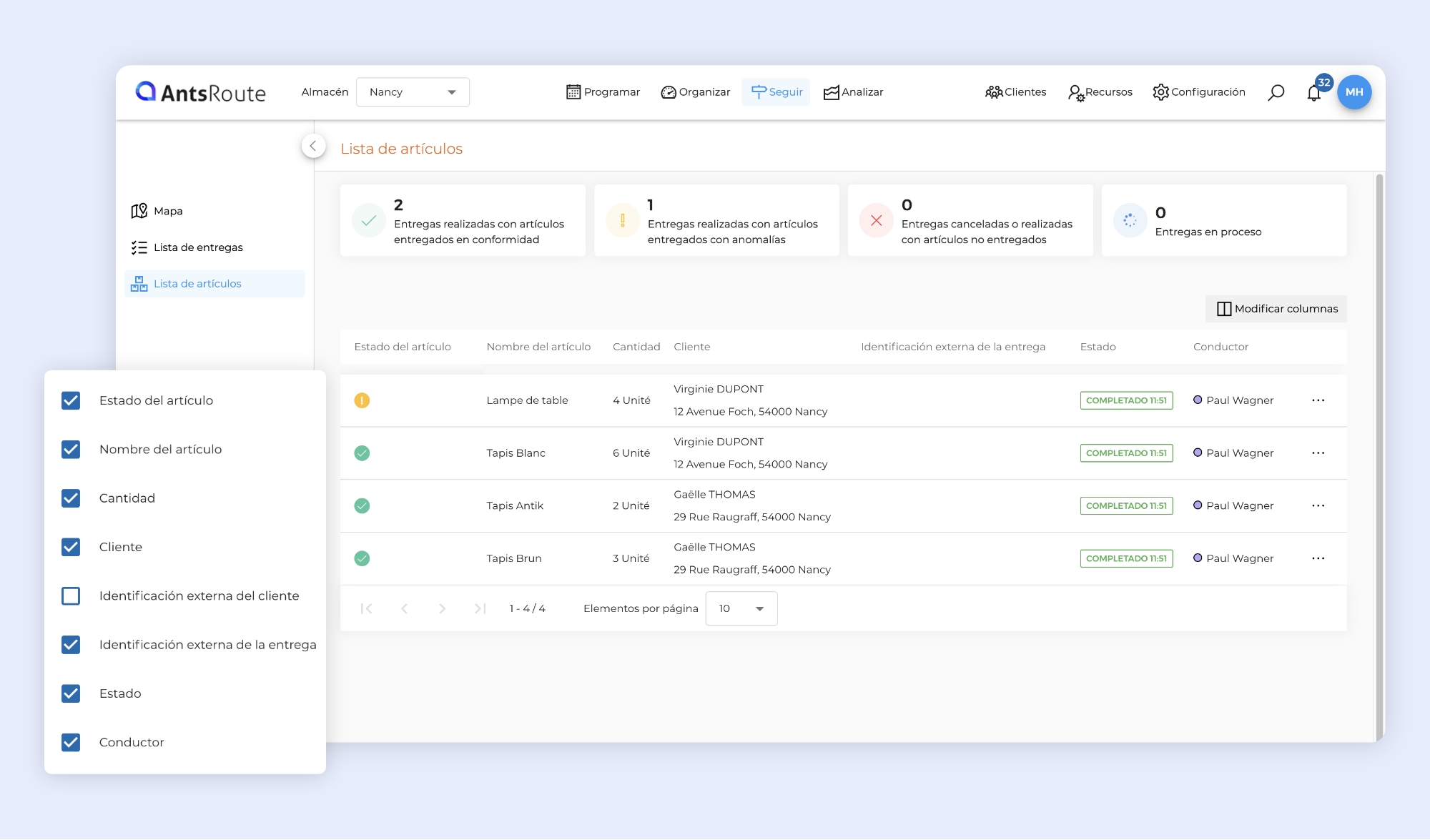The width and height of the screenshot is (1430, 840).
Task: Open the Configuración menu
Action: coord(1199,92)
